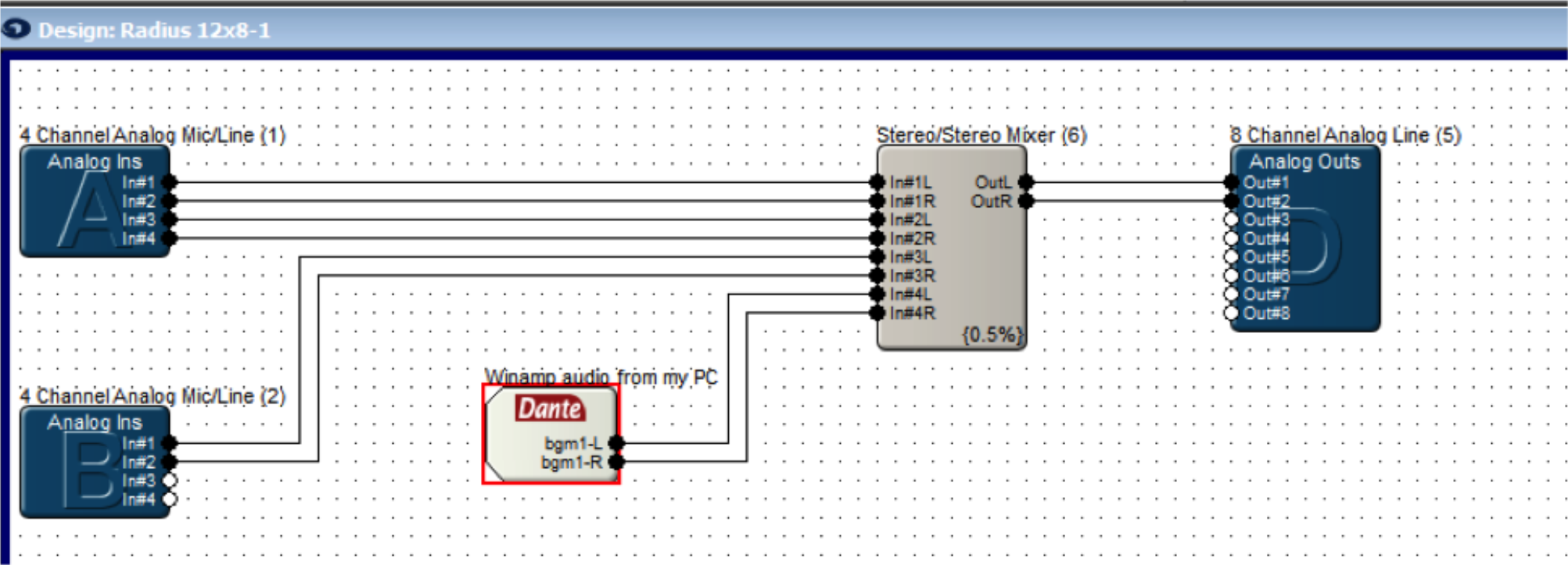The height and width of the screenshot is (565, 1568).
Task: Click unconnected Out#3 port on Analog Outs
Action: coord(1232,220)
